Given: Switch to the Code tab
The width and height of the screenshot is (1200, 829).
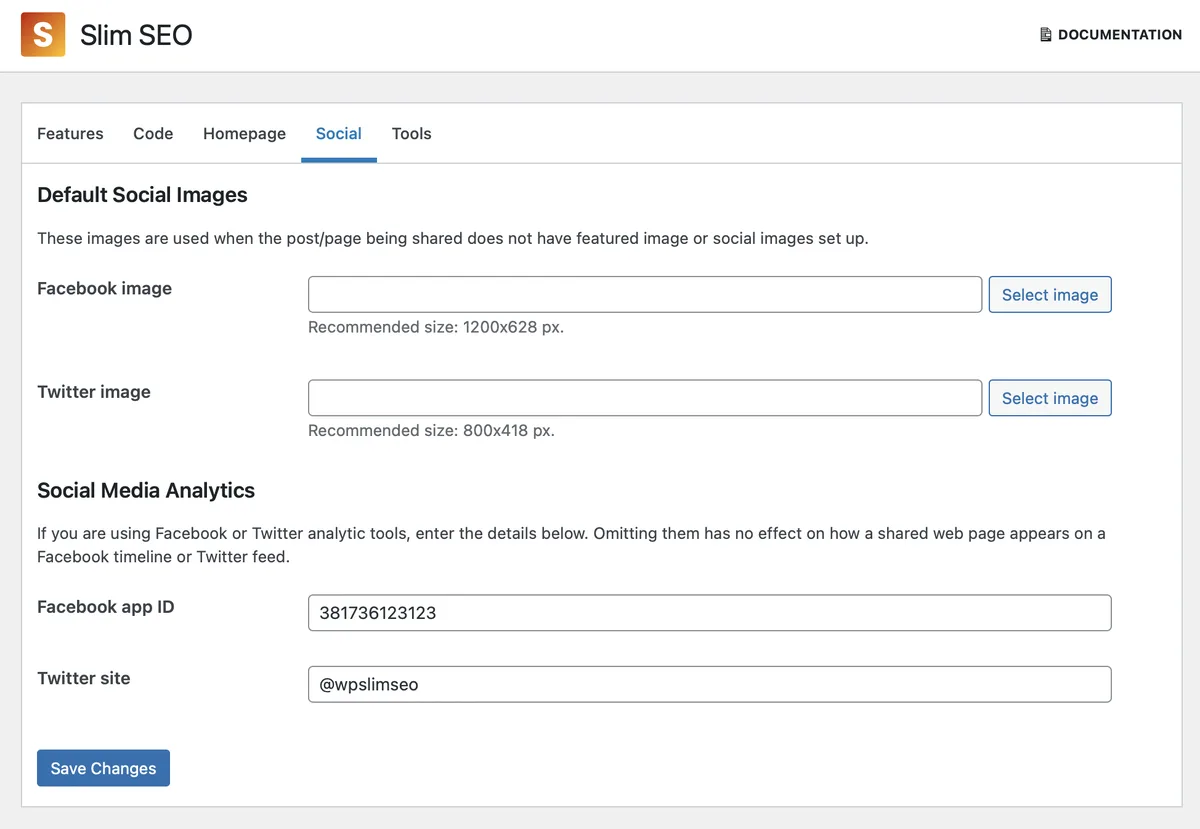Looking at the screenshot, I should [153, 133].
